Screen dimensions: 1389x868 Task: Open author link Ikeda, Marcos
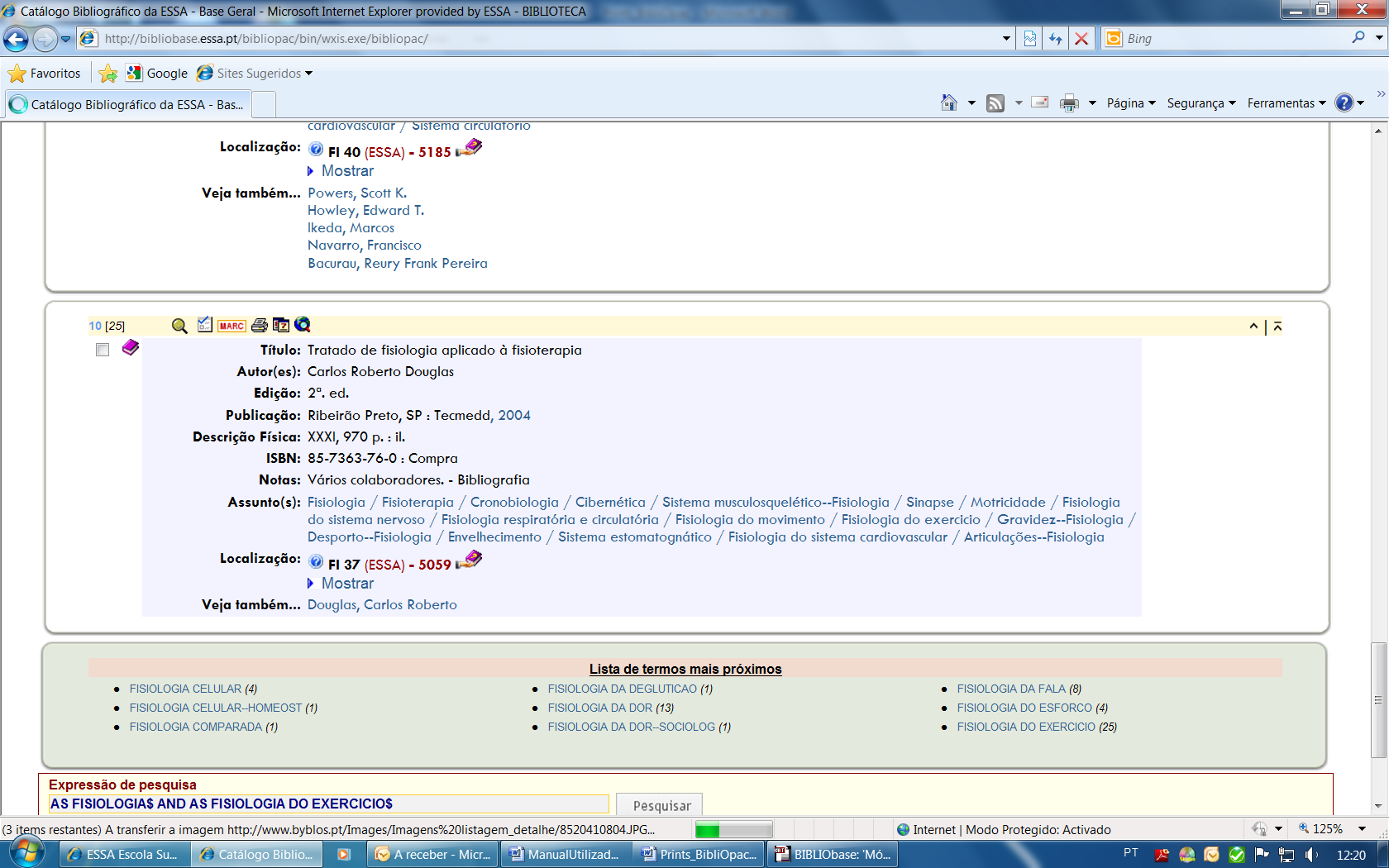coord(351,227)
